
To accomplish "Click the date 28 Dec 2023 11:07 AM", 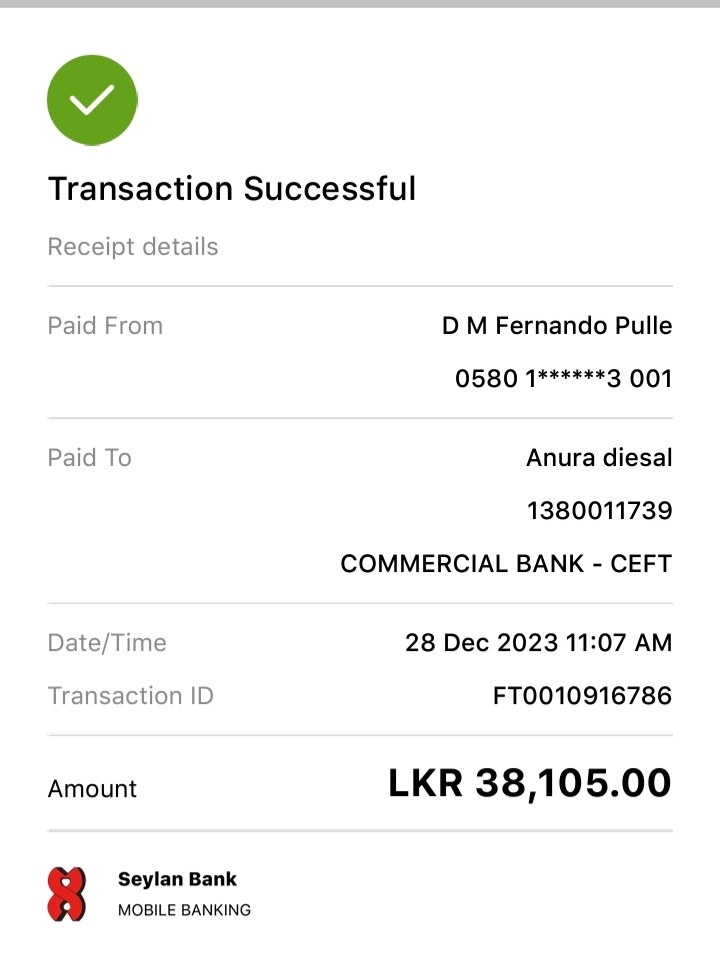I will [538, 643].
